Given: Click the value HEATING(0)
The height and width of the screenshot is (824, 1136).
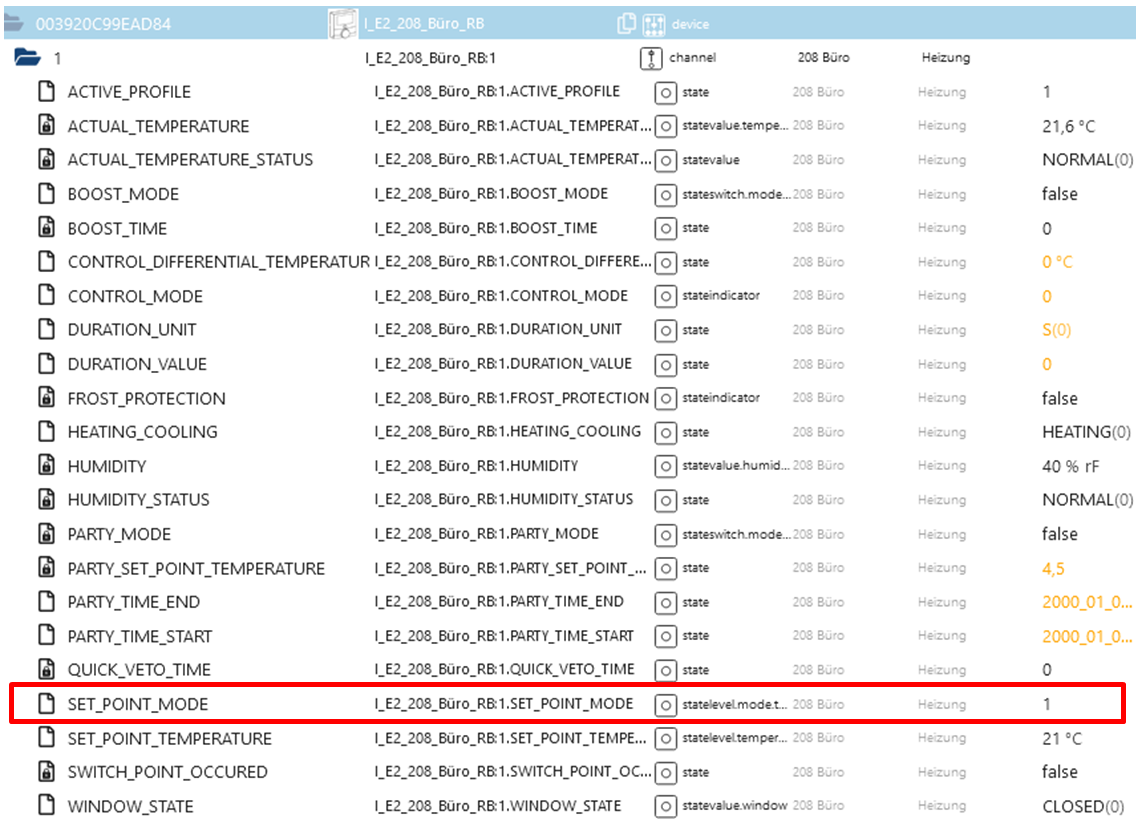Looking at the screenshot, I should pos(1086,433).
